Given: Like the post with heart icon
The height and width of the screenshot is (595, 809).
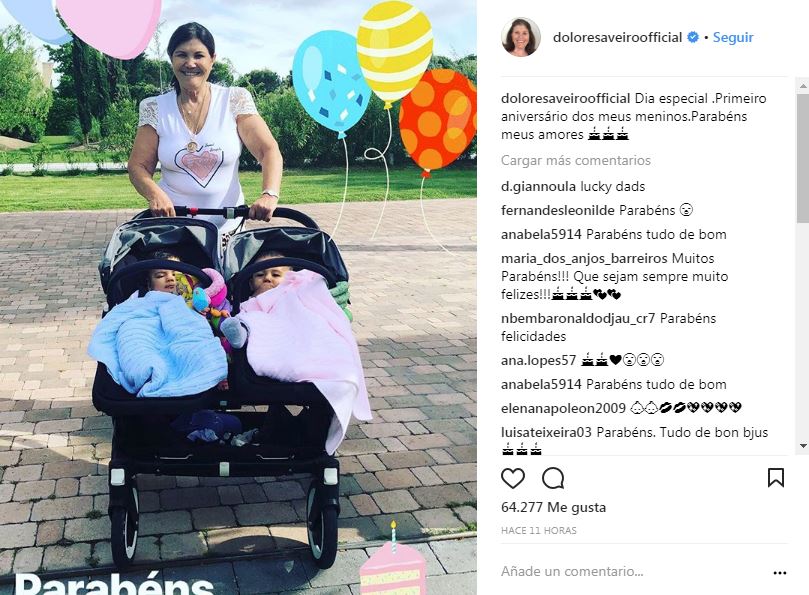Looking at the screenshot, I should point(513,478).
